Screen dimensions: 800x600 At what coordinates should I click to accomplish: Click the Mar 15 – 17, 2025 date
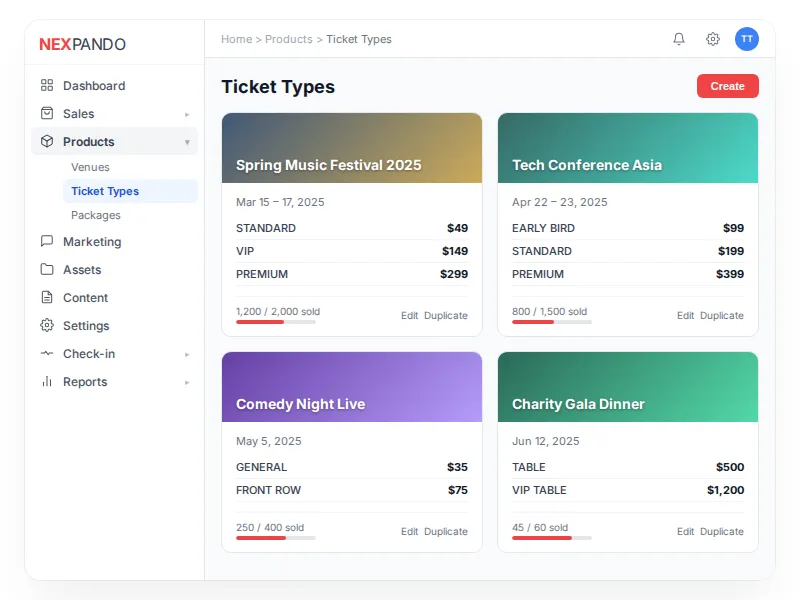(280, 202)
